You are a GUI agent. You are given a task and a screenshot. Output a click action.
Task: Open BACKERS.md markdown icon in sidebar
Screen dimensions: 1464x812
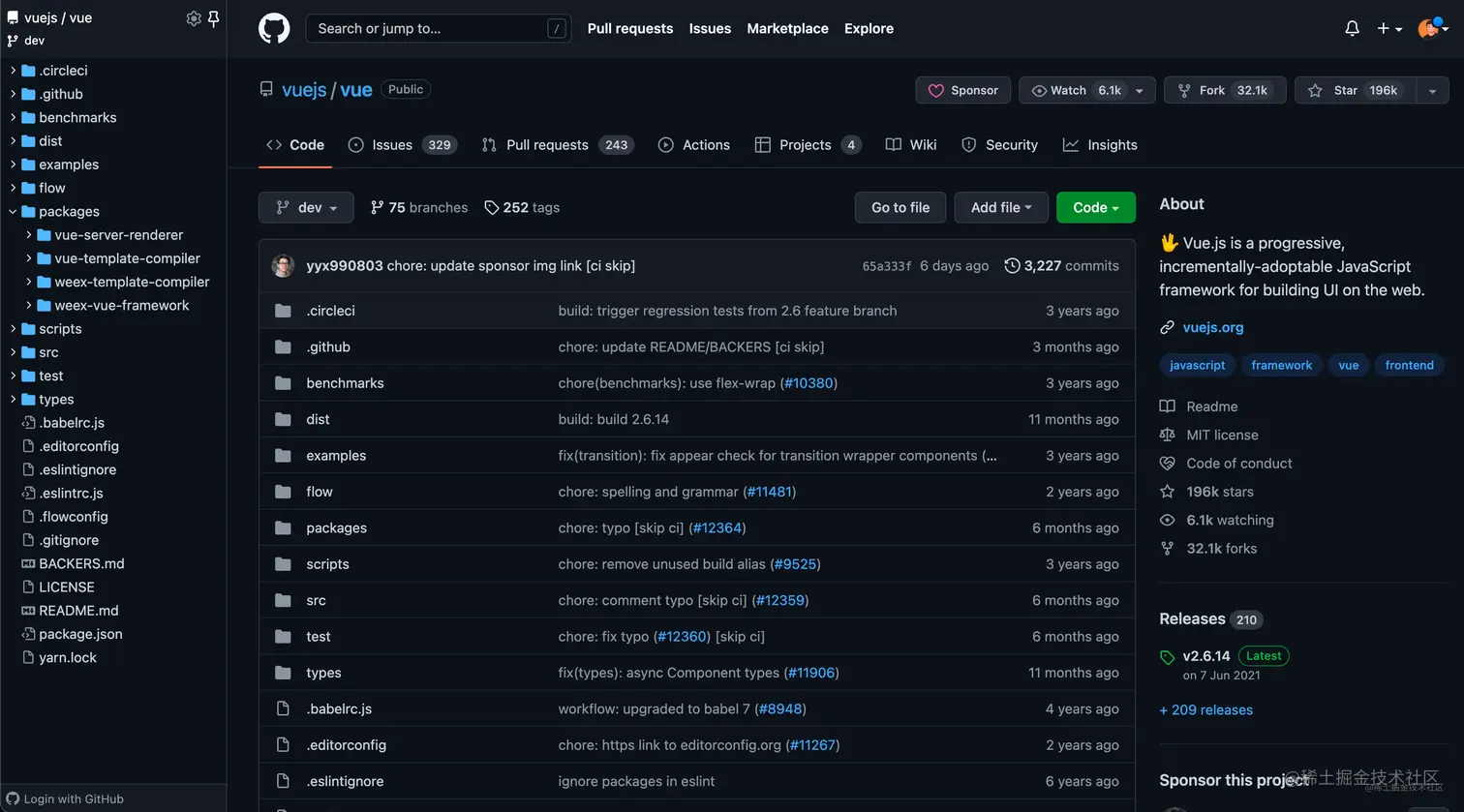tap(28, 563)
